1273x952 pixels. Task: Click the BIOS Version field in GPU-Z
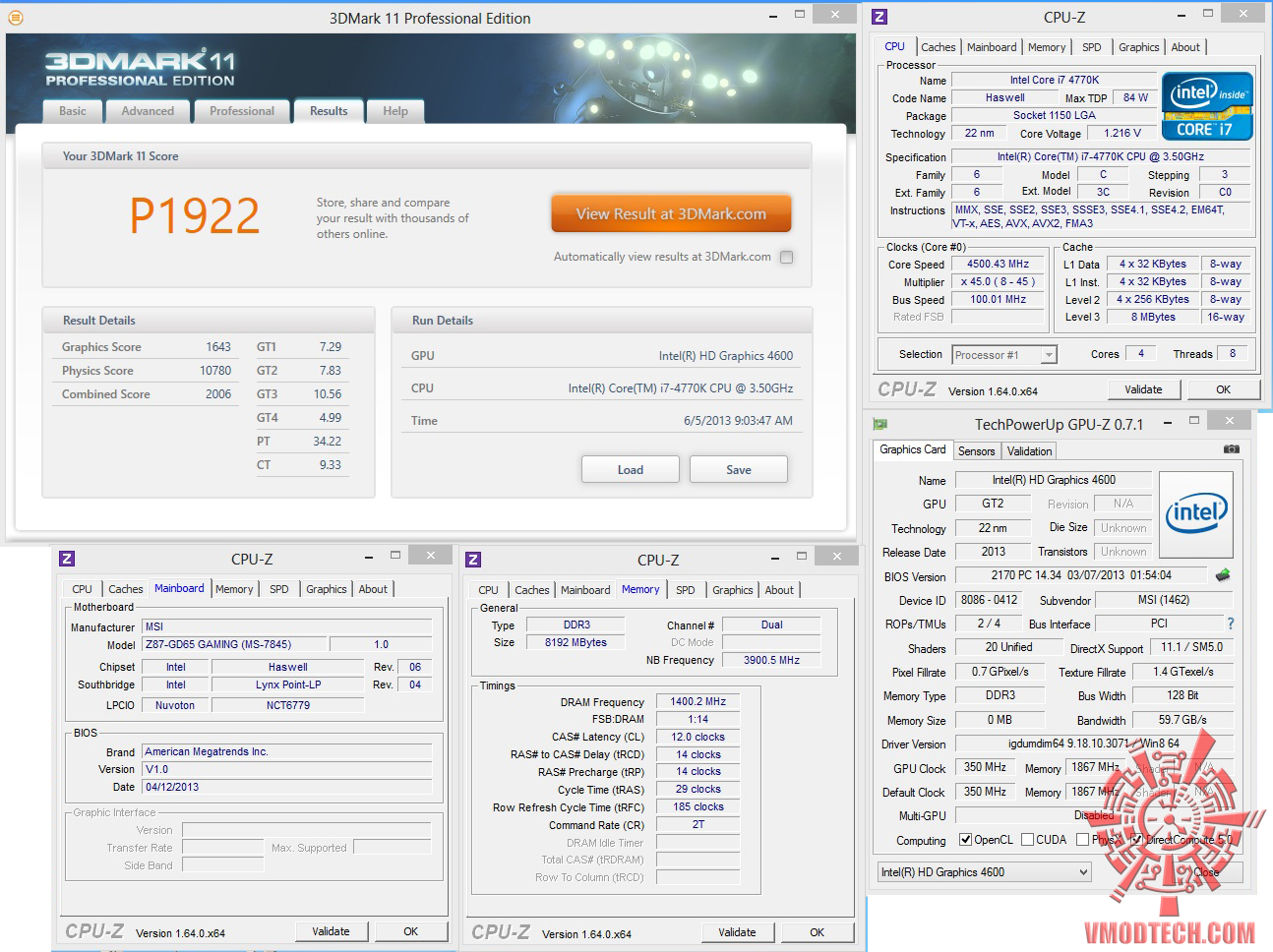(1081, 575)
